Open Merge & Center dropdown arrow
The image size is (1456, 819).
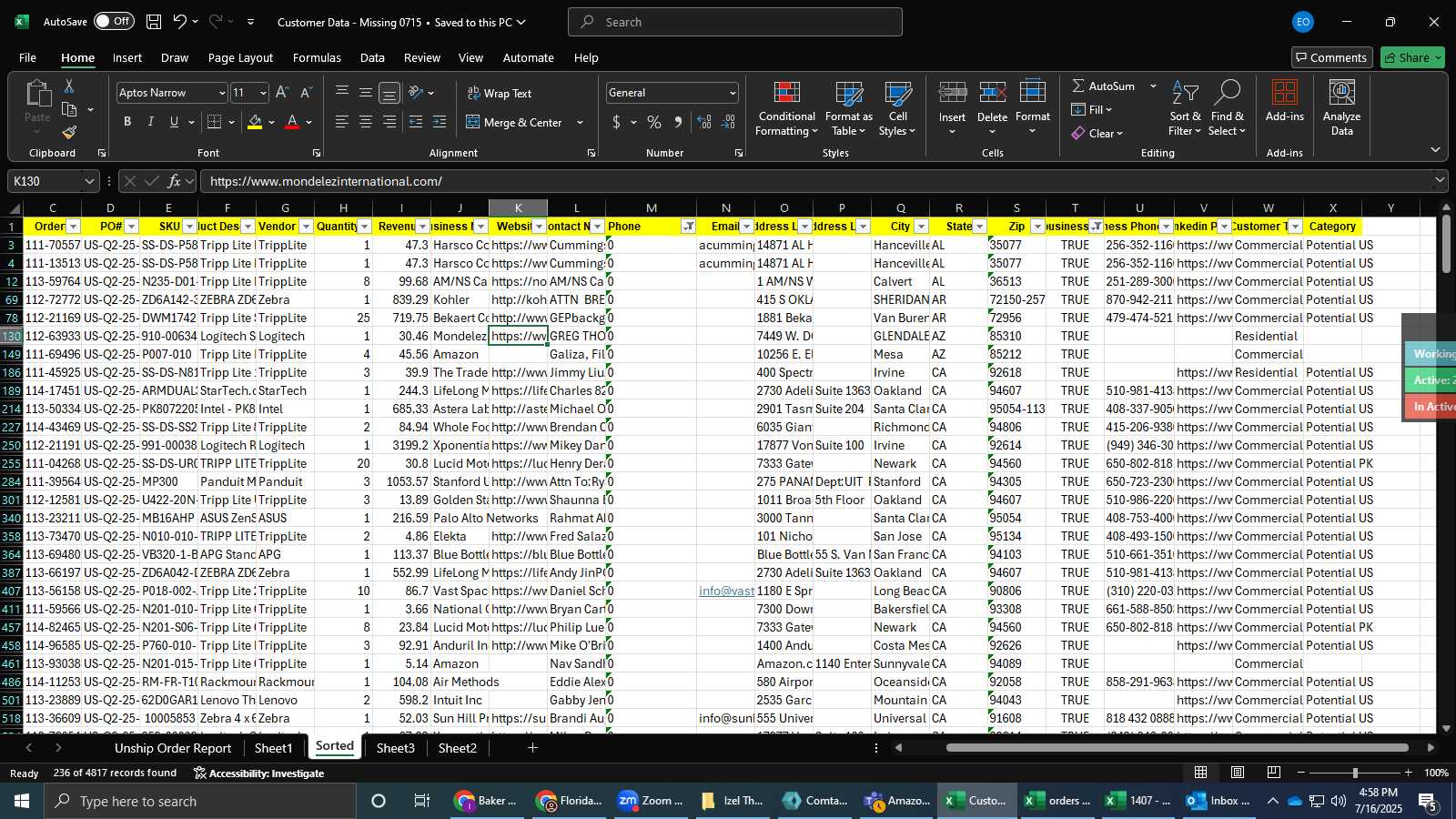pos(580,122)
